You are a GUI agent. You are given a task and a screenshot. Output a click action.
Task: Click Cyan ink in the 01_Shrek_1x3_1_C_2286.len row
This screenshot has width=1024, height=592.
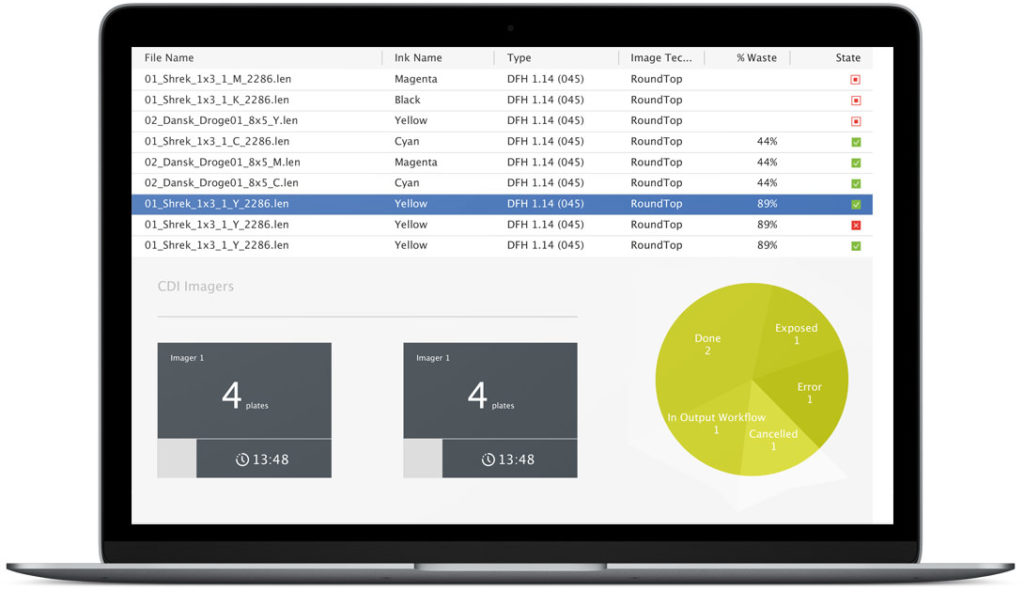tap(406, 141)
